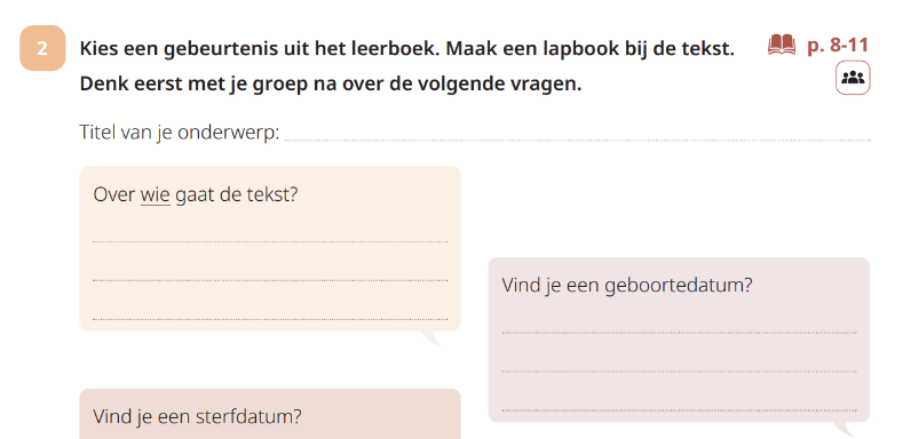This screenshot has height=439, width=907.
Task: Click third answer line in the geboortedatum box
Action: point(679,408)
